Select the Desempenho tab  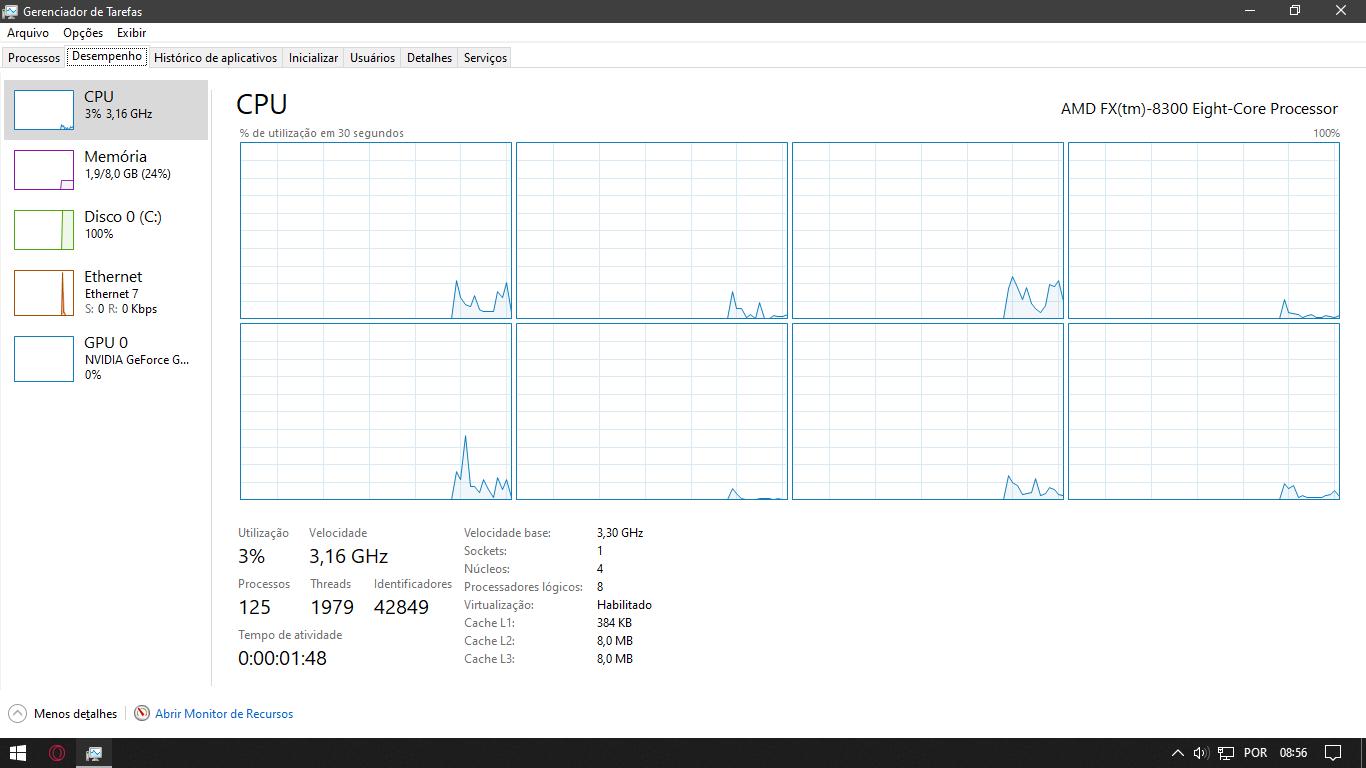click(107, 57)
